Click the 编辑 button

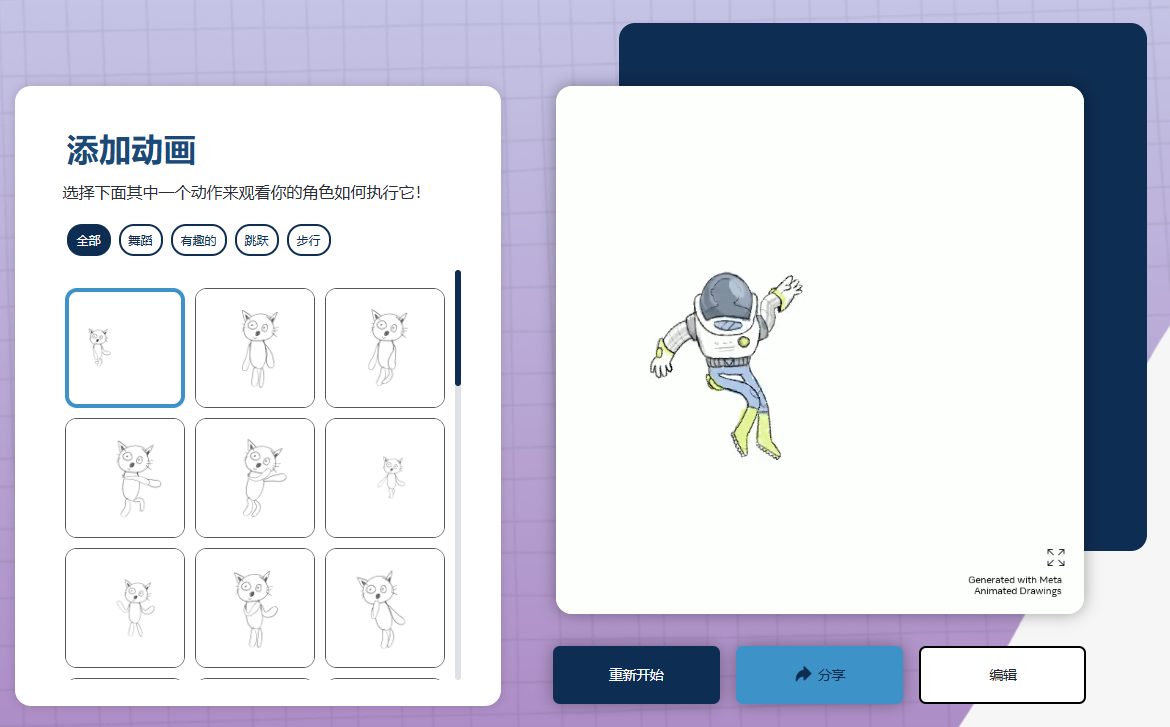(x=1002, y=675)
